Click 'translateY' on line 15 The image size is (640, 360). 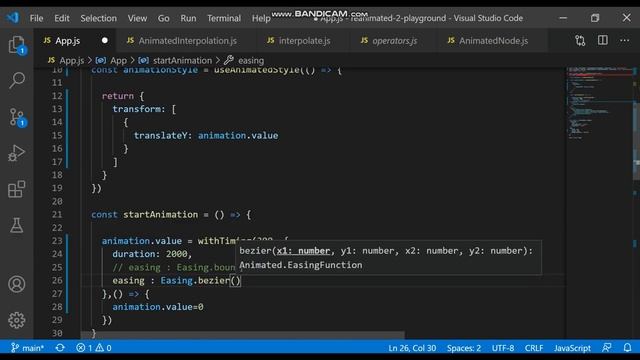point(161,136)
